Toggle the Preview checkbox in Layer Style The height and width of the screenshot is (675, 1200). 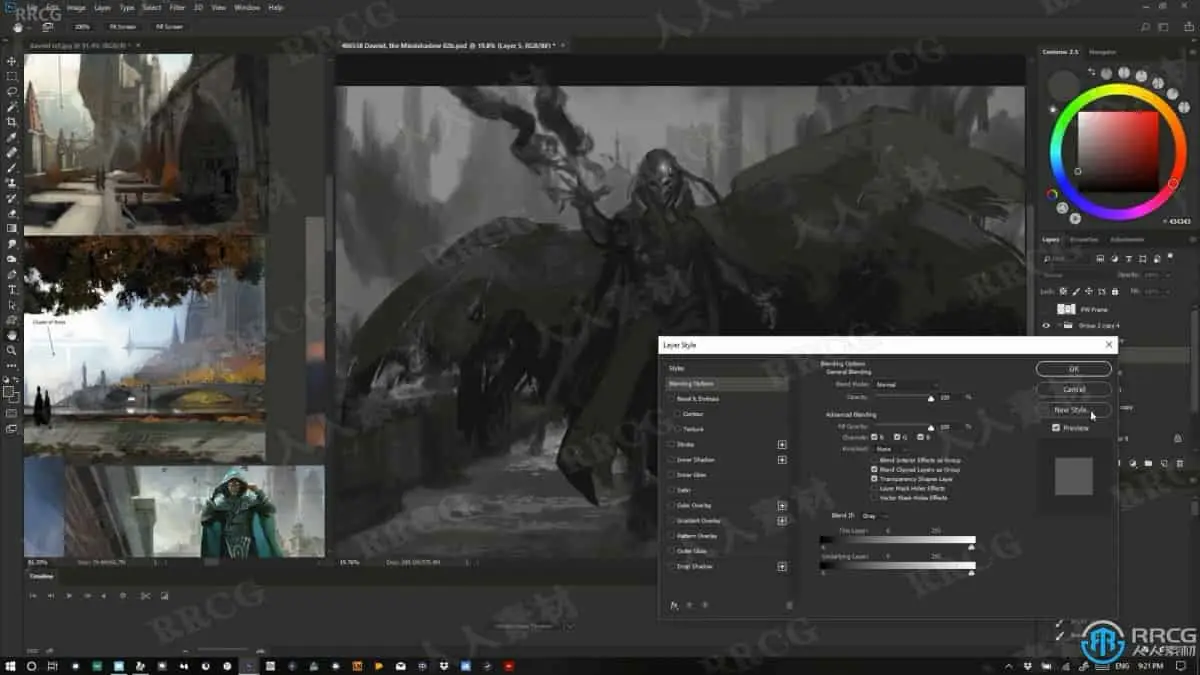[x=1056, y=428]
